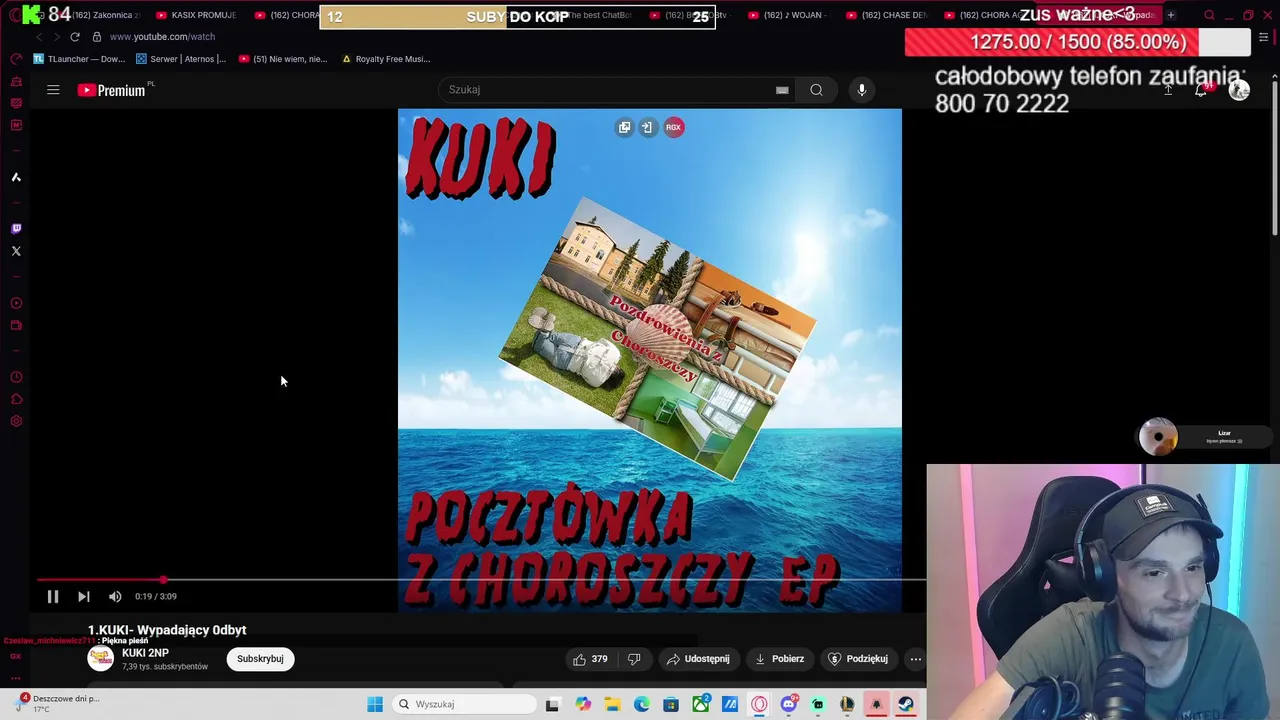Open the YouTube account avatar menu
This screenshot has width=1280, height=720.
tap(1239, 90)
